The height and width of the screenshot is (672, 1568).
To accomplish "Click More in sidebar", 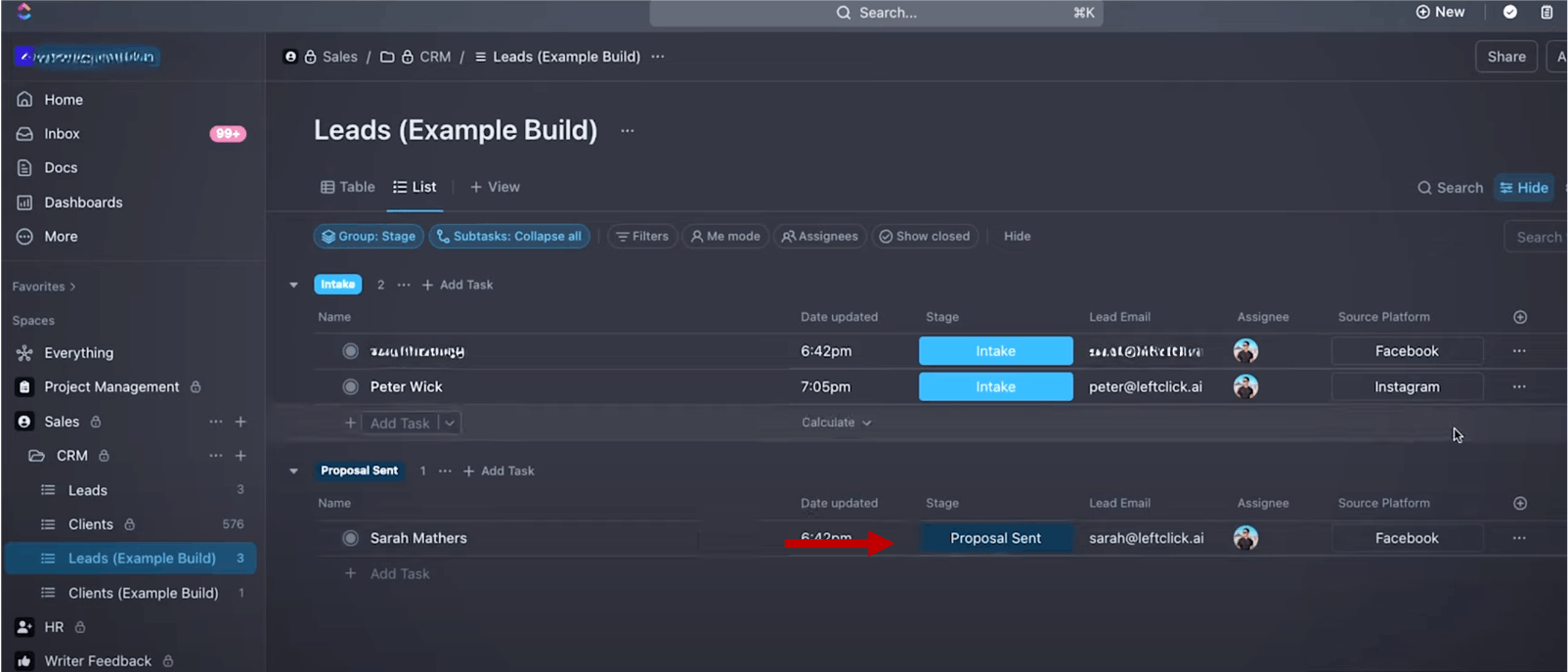I will (x=61, y=237).
